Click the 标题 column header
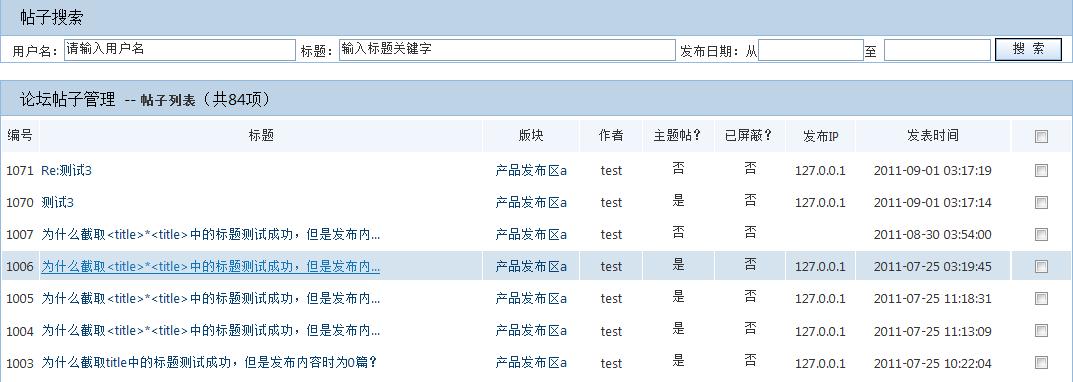This screenshot has width=1073, height=382. pos(261,136)
